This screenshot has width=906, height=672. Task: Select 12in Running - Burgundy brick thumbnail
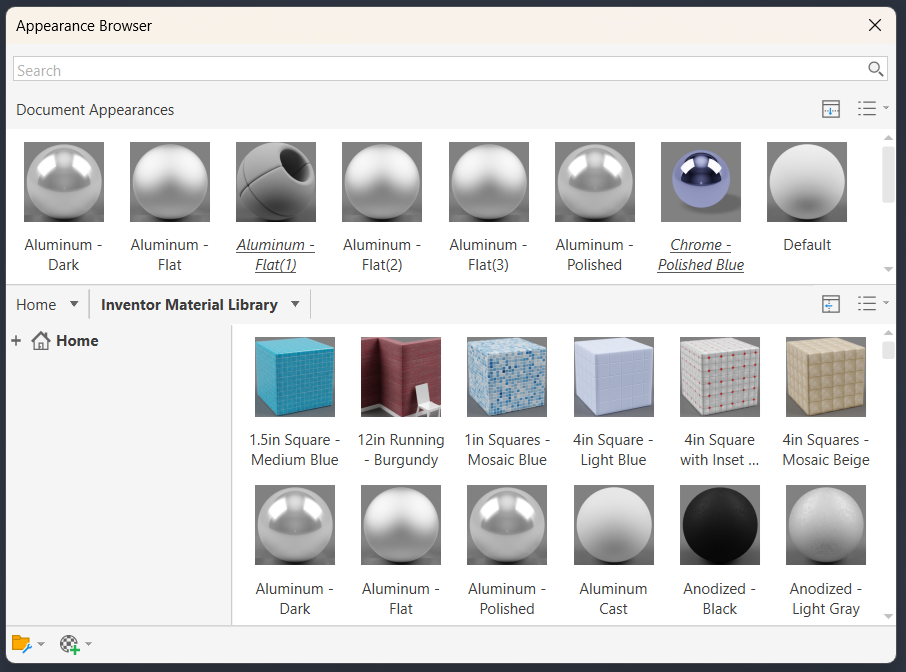coord(401,377)
